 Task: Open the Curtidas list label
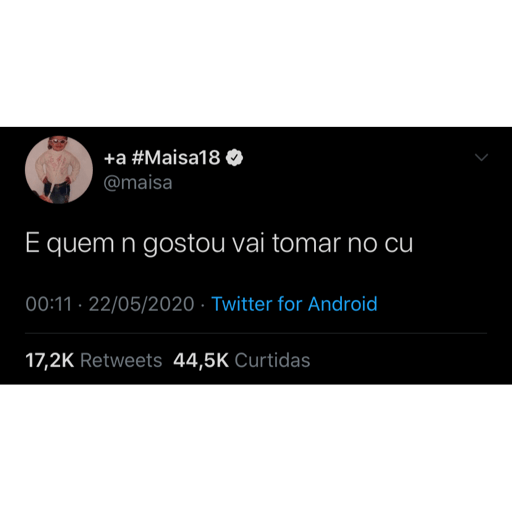pyautogui.click(x=272, y=360)
